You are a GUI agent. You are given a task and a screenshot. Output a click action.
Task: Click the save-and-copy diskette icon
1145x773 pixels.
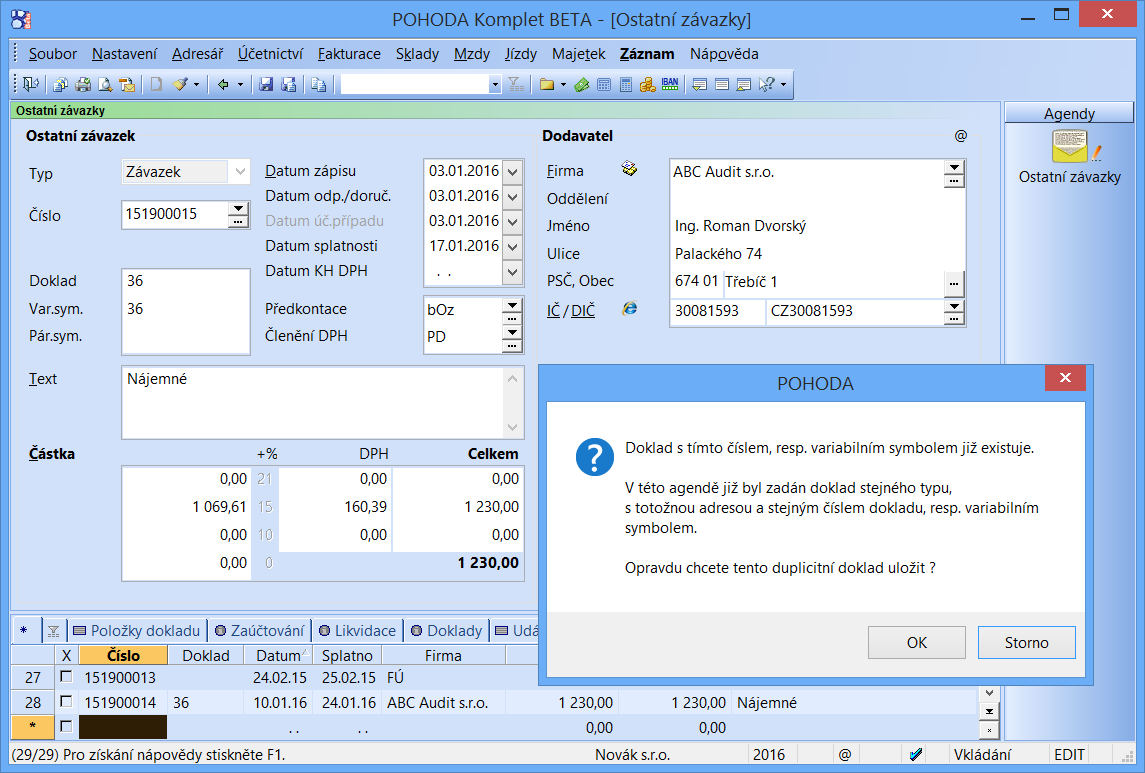pyautogui.click(x=289, y=85)
